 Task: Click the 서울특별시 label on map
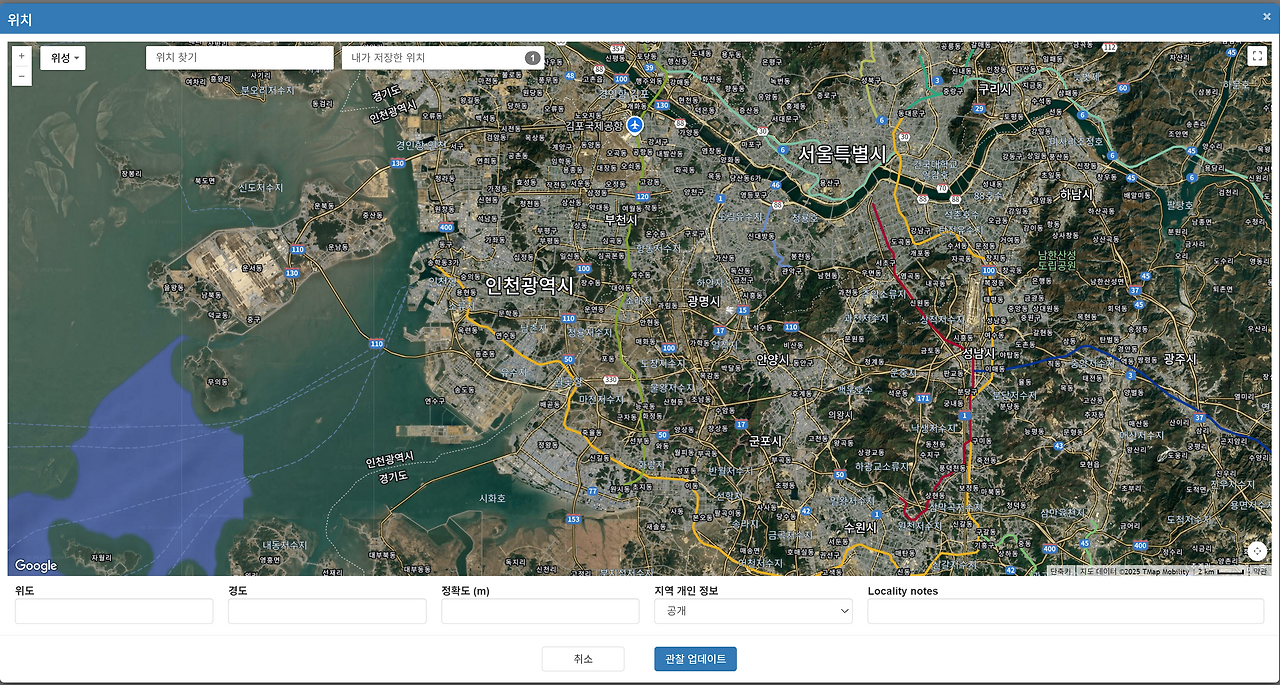pos(843,154)
